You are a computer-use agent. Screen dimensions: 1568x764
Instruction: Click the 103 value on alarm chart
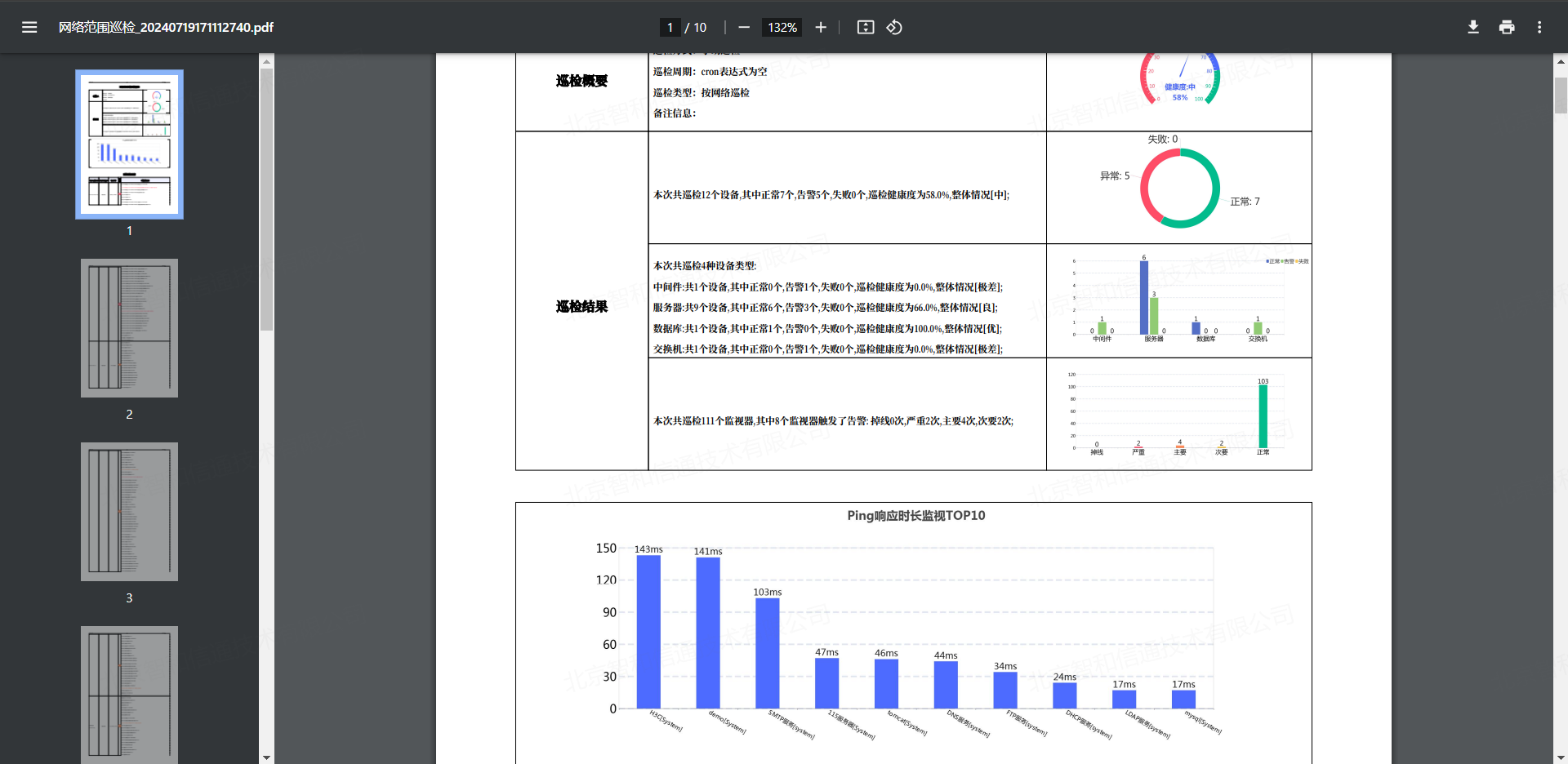pyautogui.click(x=1263, y=381)
